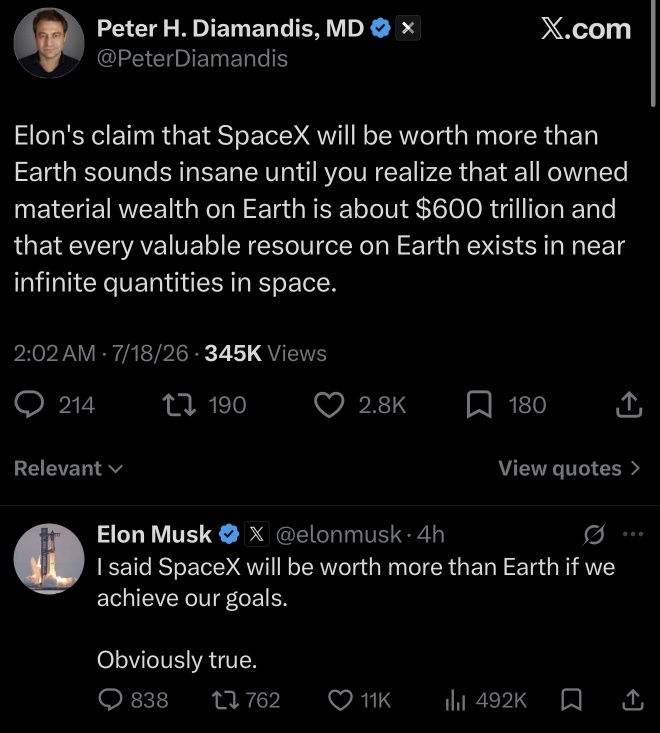Open the Relevant sort dropdown
This screenshot has height=733, width=660.
tap(68, 468)
